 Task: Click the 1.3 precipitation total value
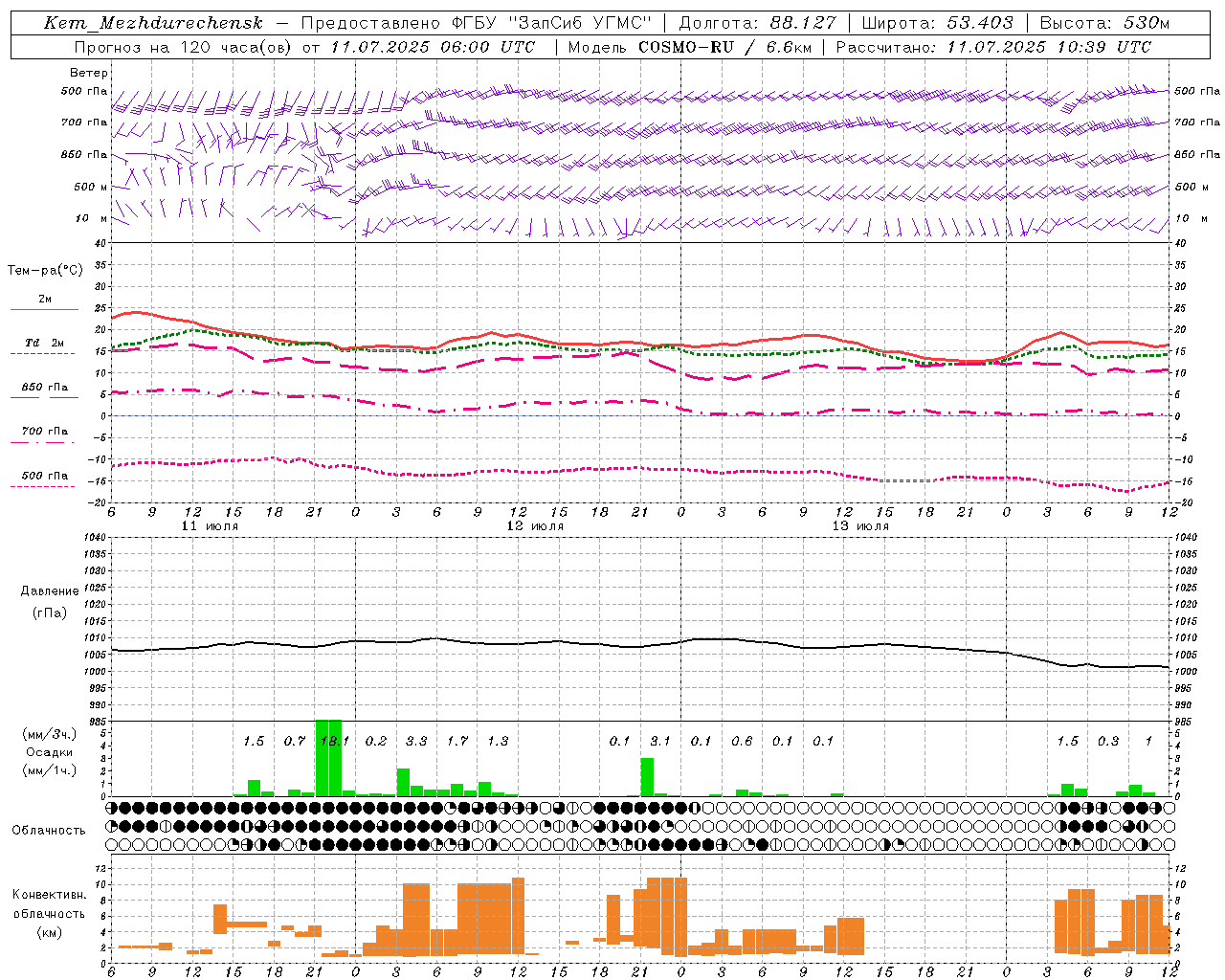pos(498,741)
